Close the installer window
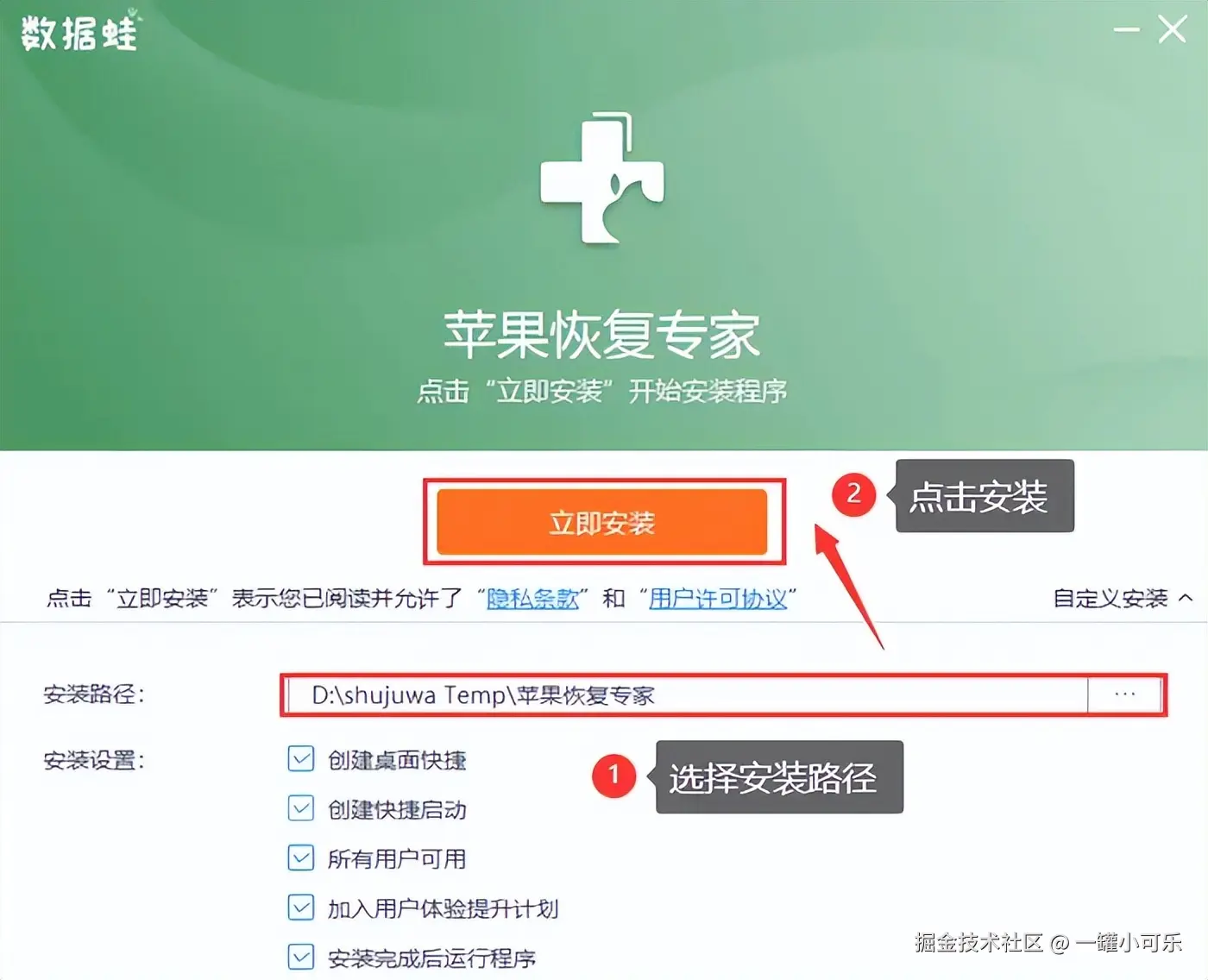 [x=1172, y=29]
